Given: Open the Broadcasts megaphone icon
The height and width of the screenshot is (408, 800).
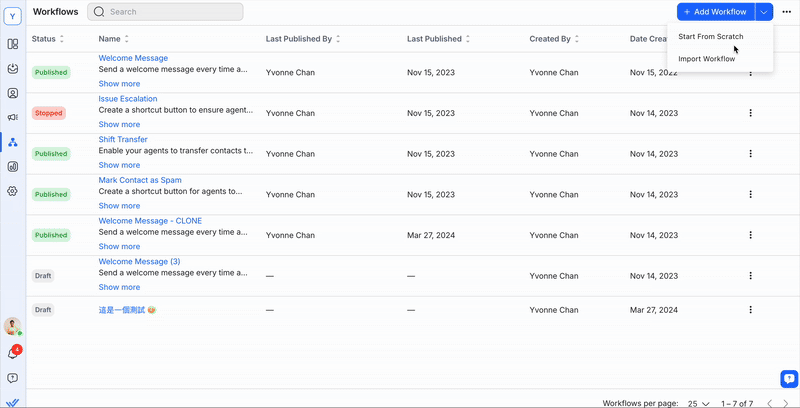Looking at the screenshot, I should tap(13, 117).
